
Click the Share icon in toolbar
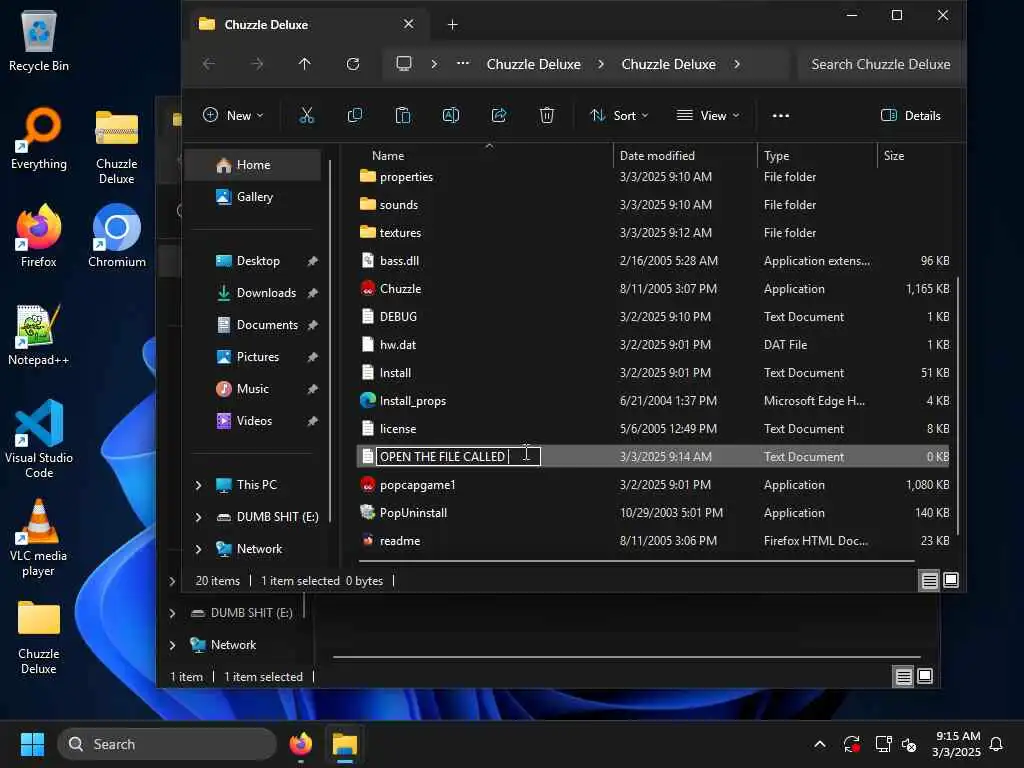(499, 116)
